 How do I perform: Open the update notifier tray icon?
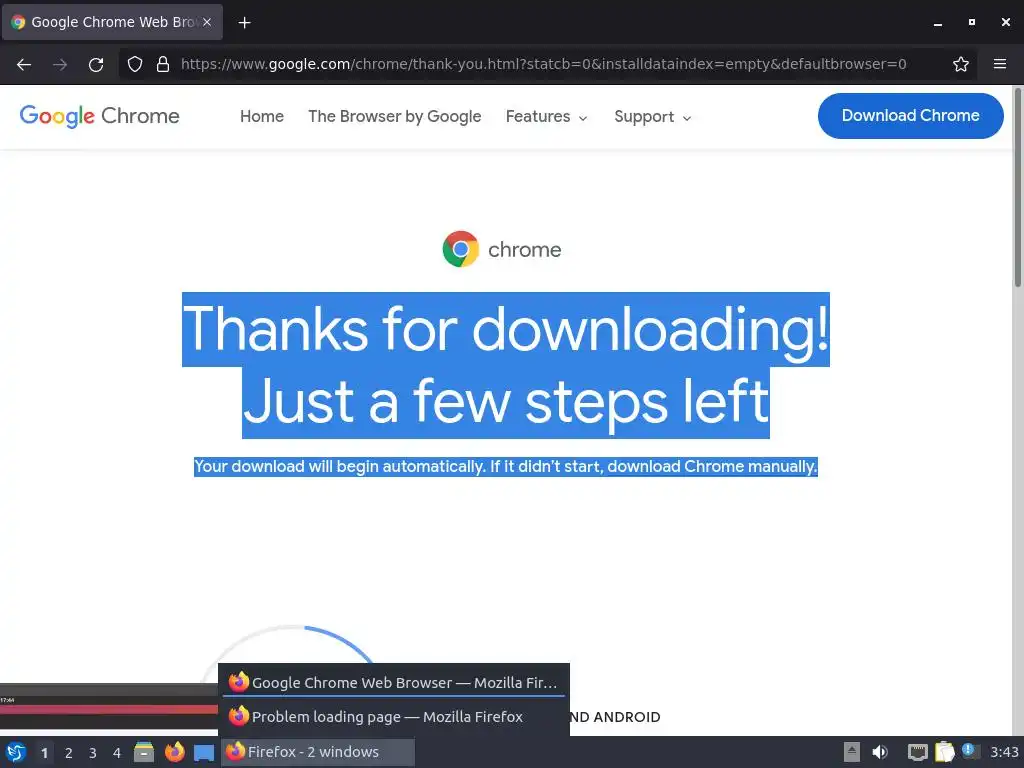[x=970, y=751]
